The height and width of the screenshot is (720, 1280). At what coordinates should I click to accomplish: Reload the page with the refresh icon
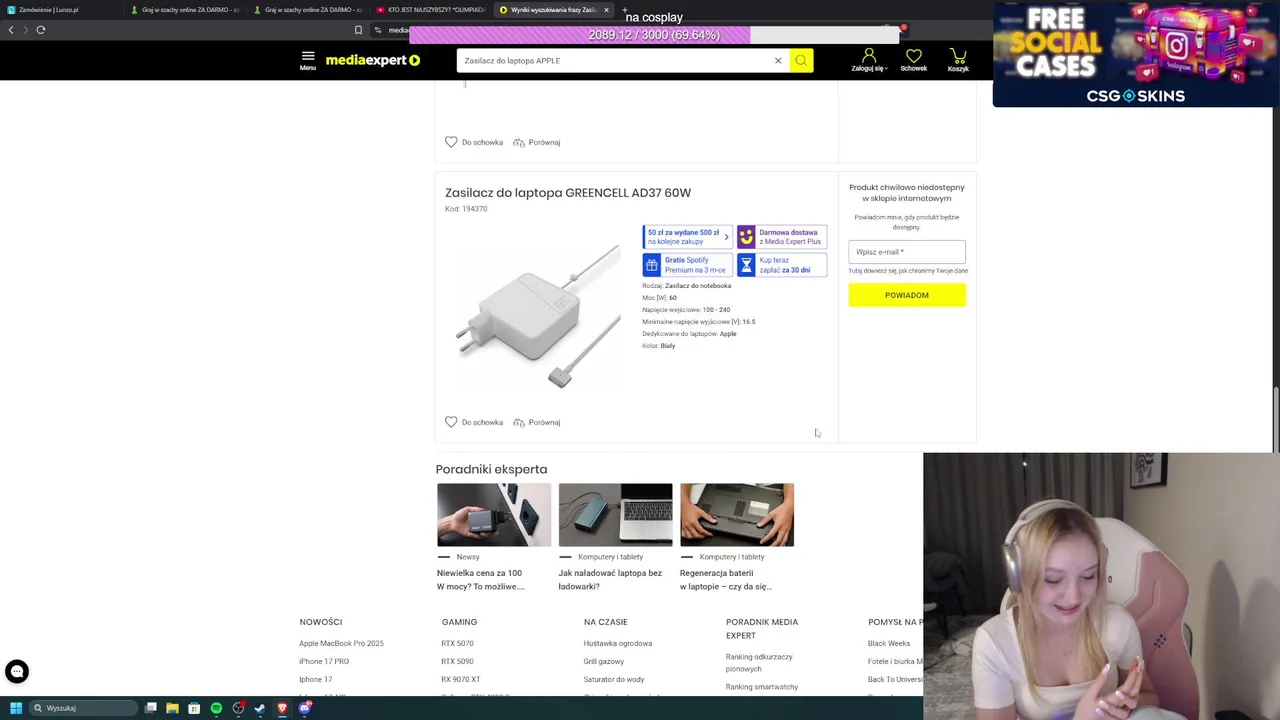coord(41,30)
